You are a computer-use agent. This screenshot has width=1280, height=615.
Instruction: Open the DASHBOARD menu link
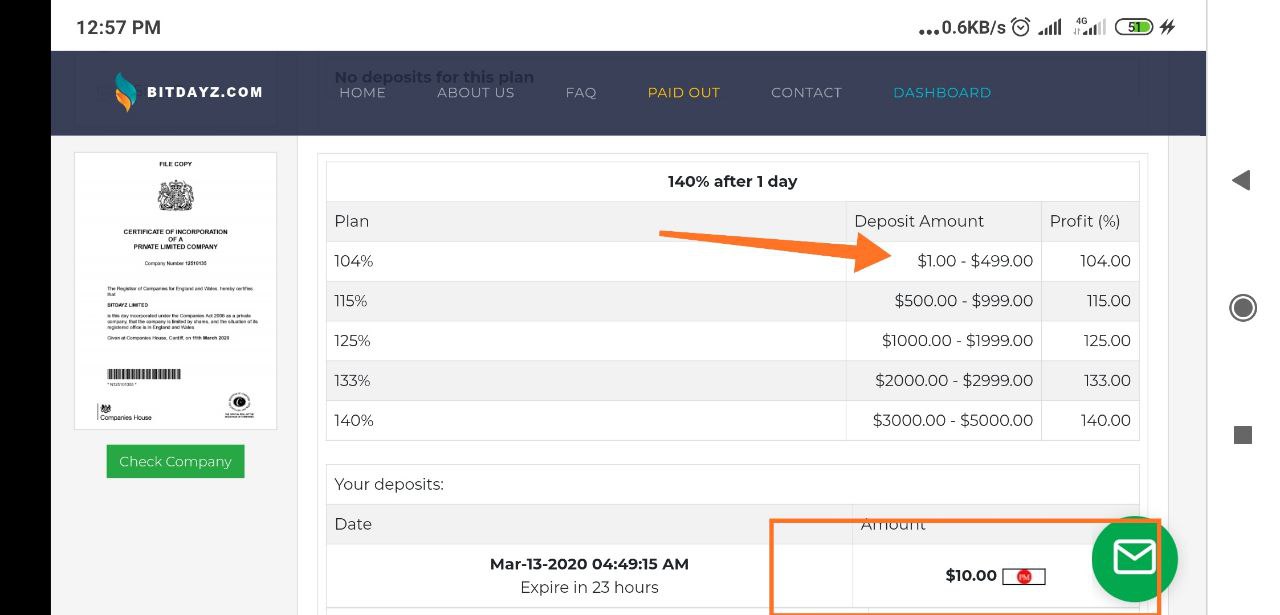pos(942,92)
